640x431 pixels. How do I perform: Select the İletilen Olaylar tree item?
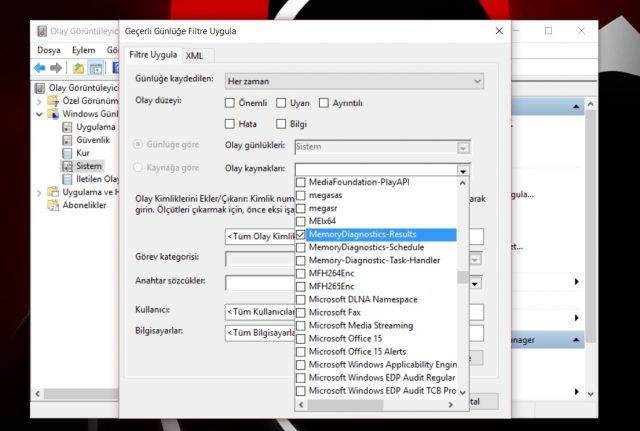click(x=98, y=179)
